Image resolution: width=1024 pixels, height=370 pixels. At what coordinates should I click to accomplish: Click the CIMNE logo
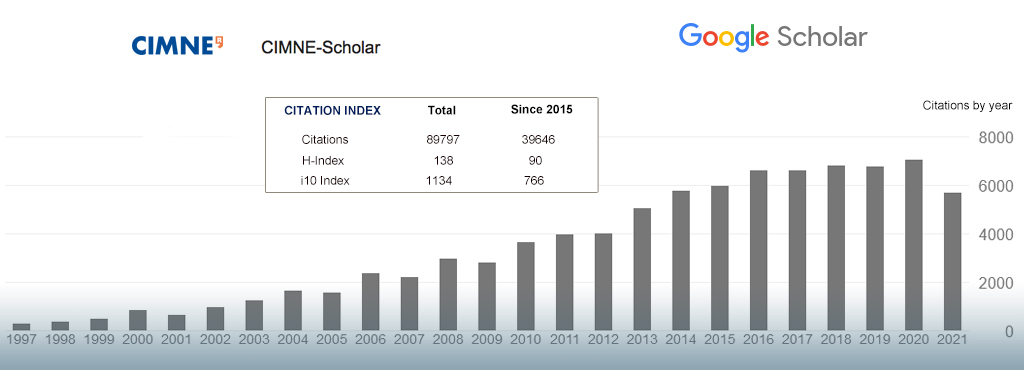(x=178, y=46)
